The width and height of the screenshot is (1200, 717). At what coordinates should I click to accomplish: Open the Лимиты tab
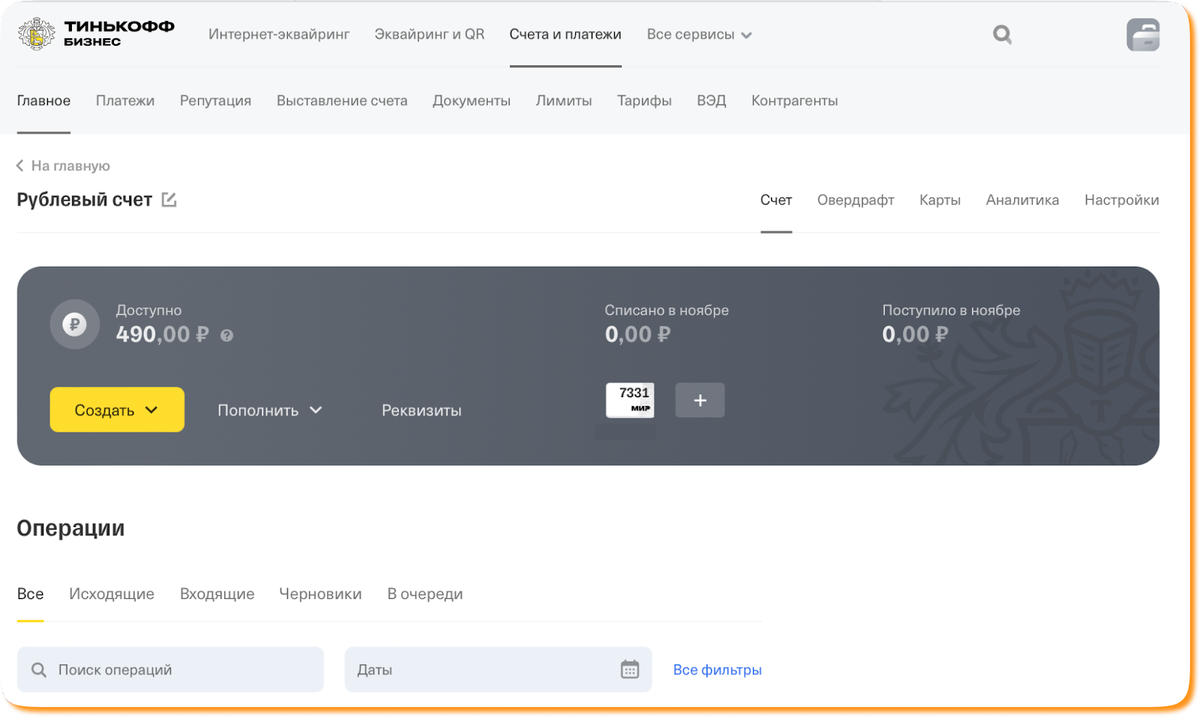tap(564, 101)
